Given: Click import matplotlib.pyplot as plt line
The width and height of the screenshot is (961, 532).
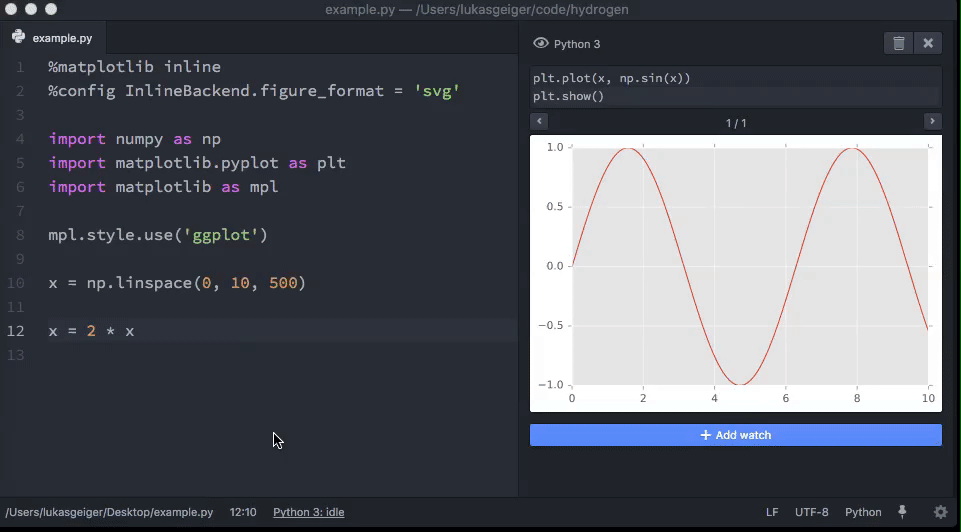Looking at the screenshot, I should tap(197, 163).
